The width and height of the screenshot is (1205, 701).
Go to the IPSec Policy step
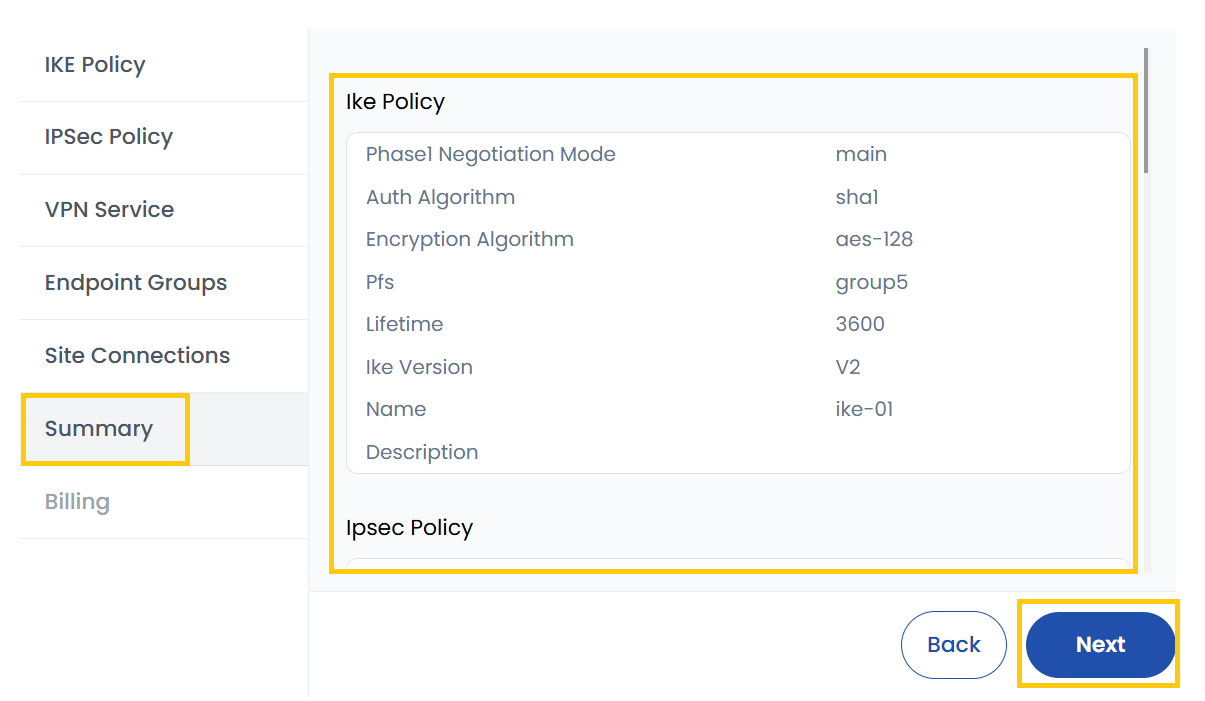[109, 137]
